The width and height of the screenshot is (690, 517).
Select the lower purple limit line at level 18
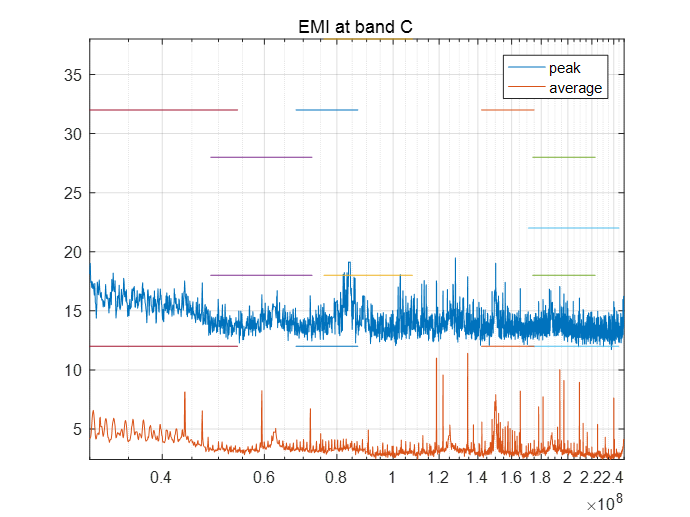tap(261, 275)
